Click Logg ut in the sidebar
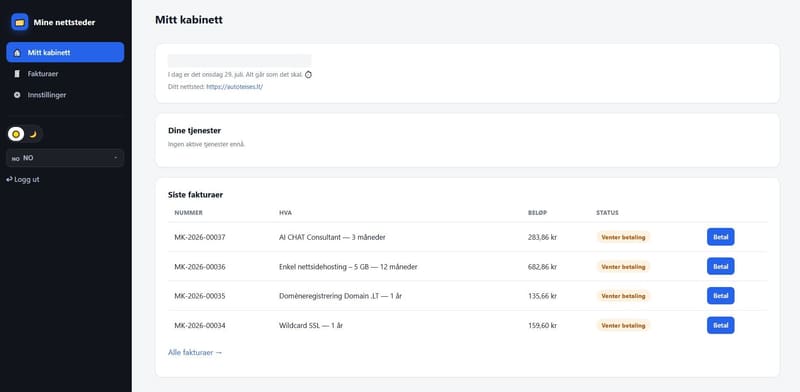Image resolution: width=800 pixels, height=392 pixels. pos(22,180)
